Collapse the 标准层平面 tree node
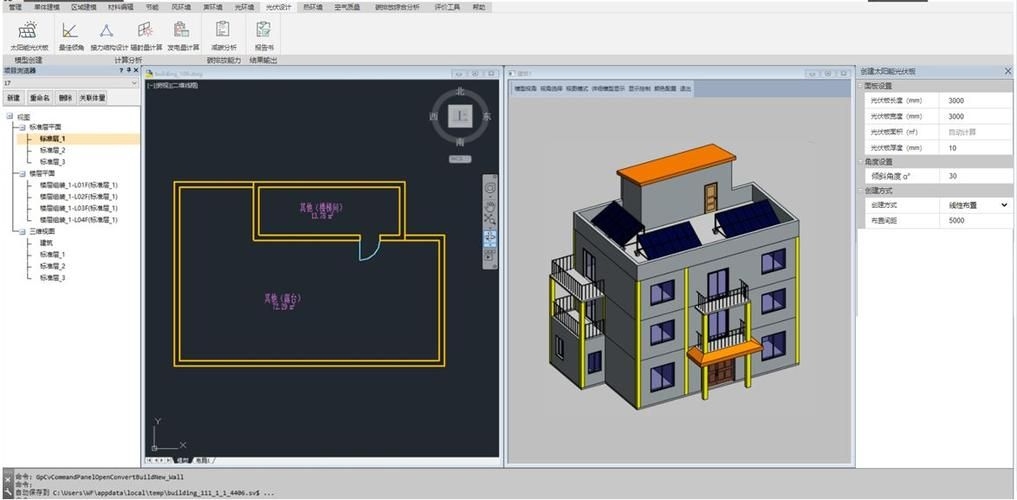 point(21,128)
